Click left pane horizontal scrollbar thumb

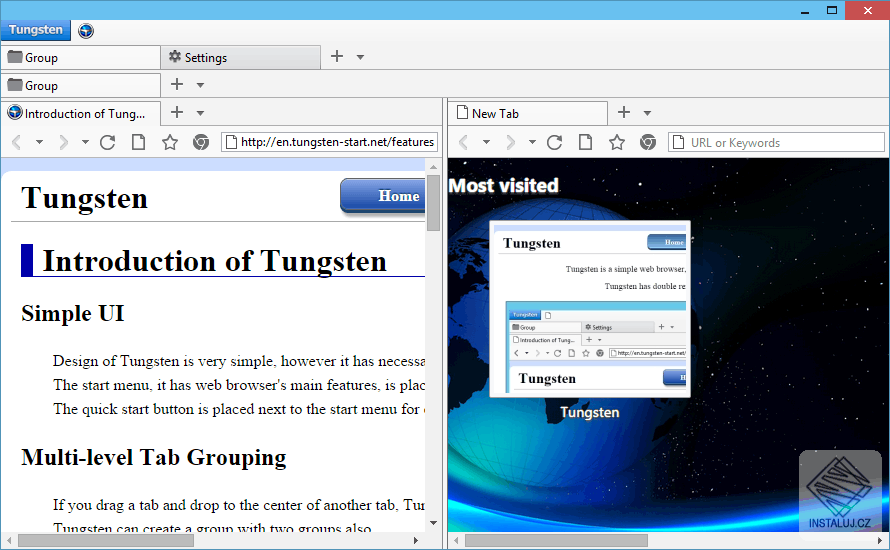106,540
